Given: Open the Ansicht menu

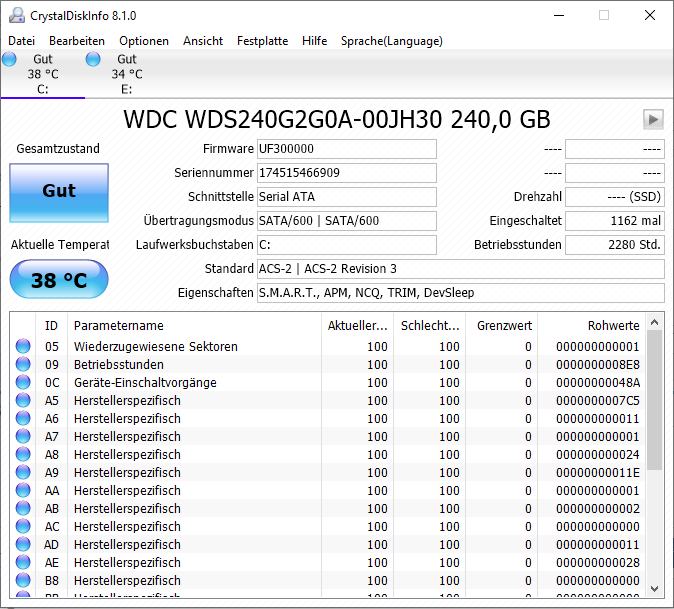Looking at the screenshot, I should click(x=203, y=41).
